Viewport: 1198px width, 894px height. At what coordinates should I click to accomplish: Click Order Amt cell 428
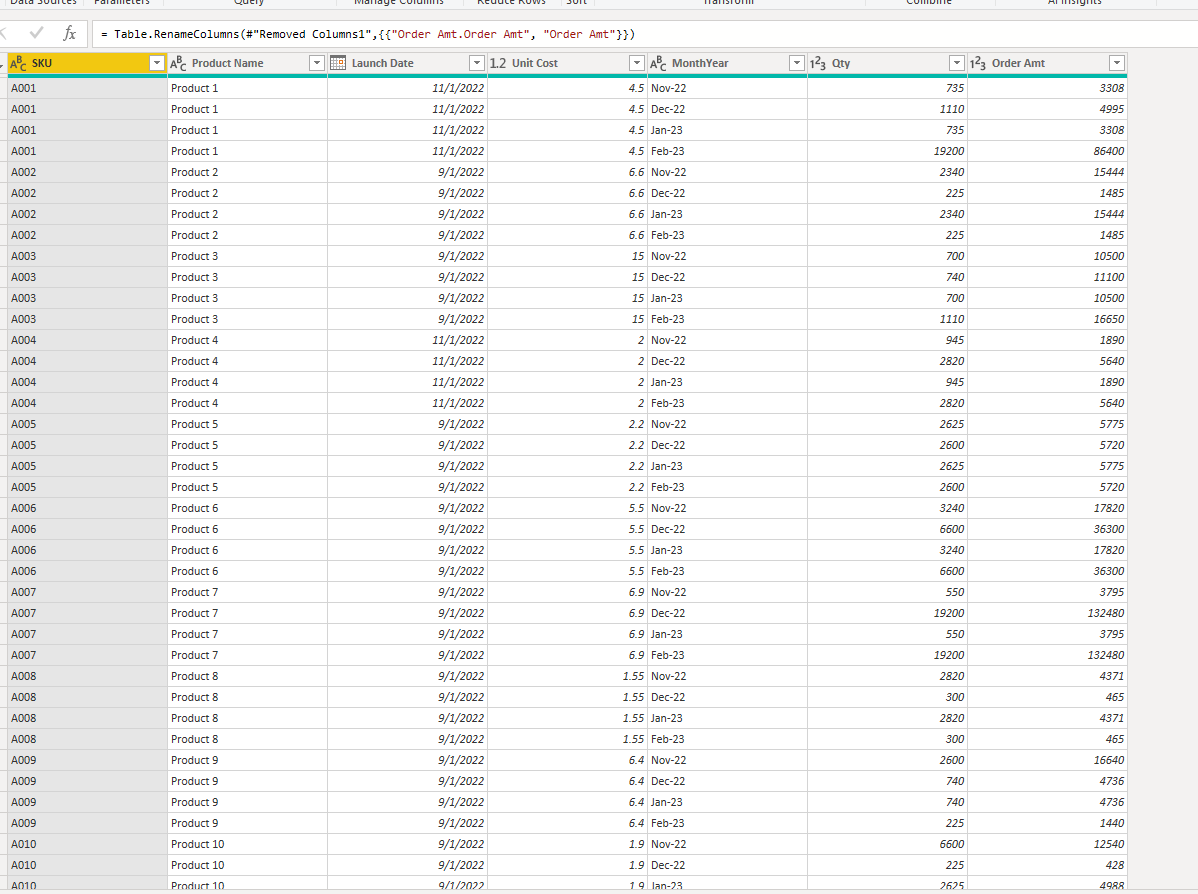coord(1047,865)
